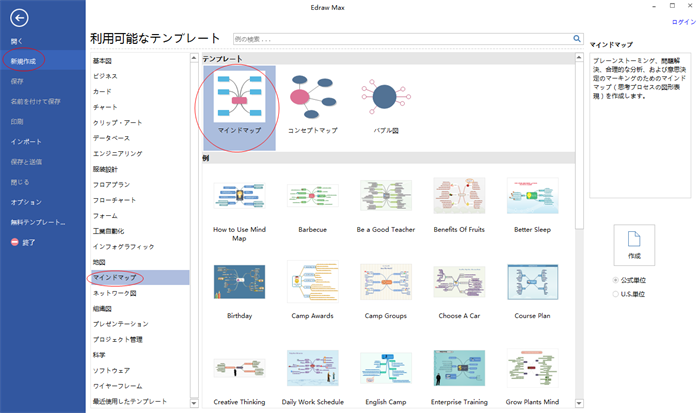Select ソフトウェア category
This screenshot has width=700, height=413.
112,370
